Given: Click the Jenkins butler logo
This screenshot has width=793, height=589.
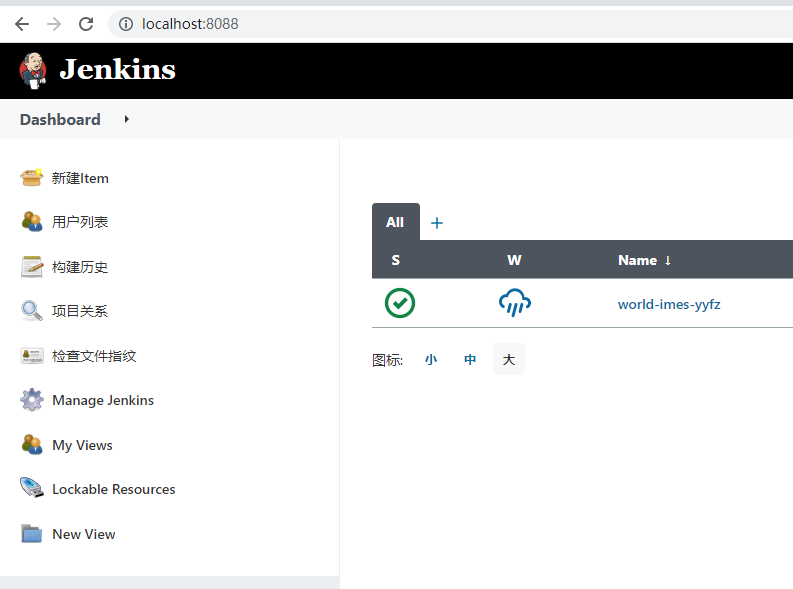Looking at the screenshot, I should [x=33, y=70].
